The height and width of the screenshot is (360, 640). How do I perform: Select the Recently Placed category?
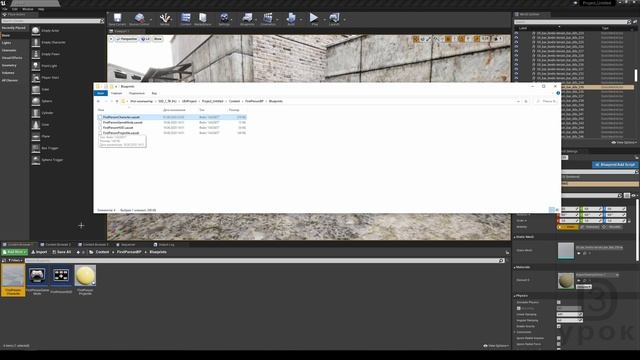pyautogui.click(x=14, y=28)
